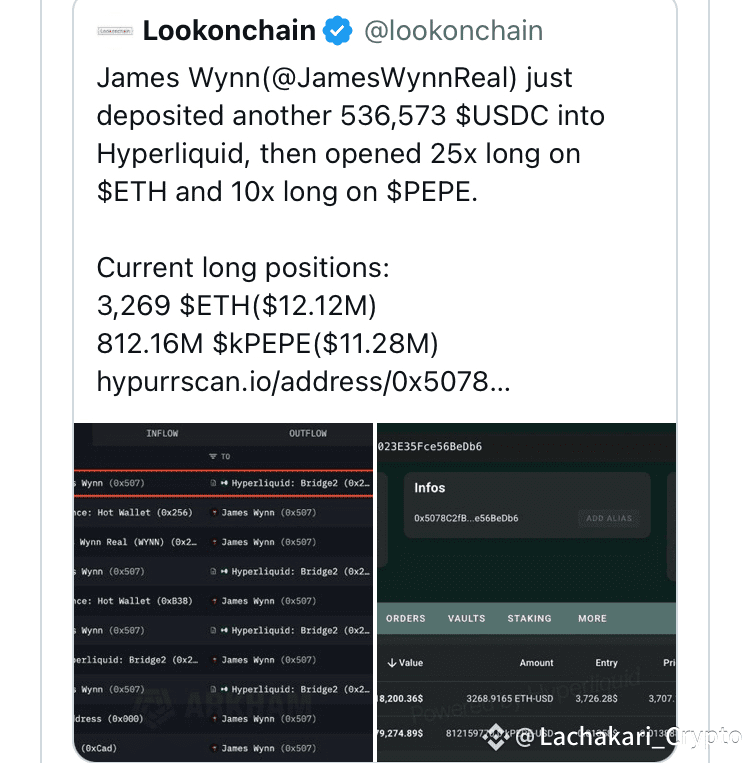This screenshot has height=763, width=750.
Task: Switch to the INFLOW tab
Action: pyautogui.click(x=162, y=433)
